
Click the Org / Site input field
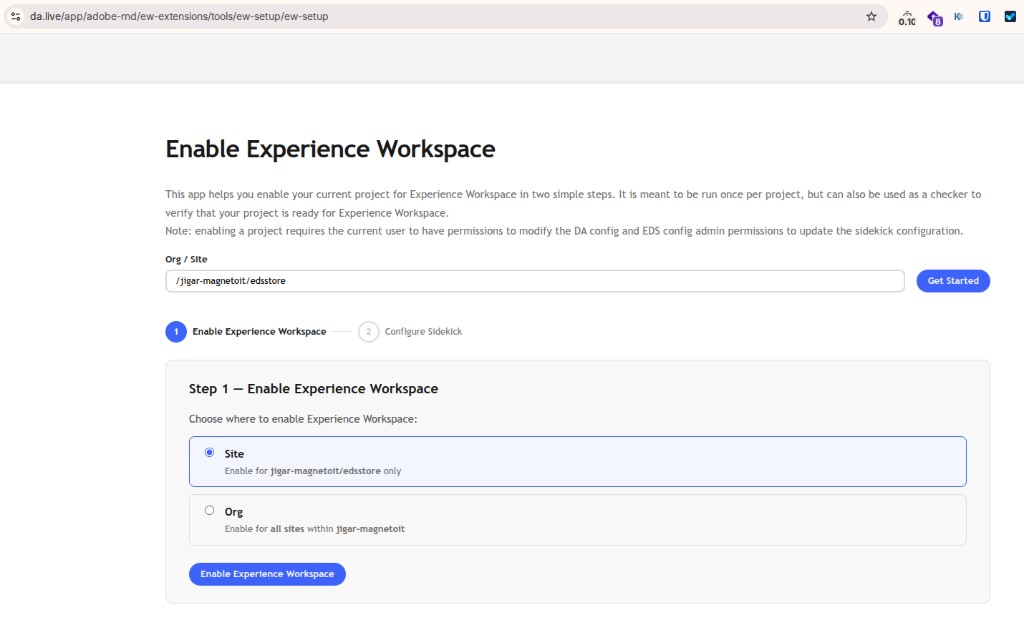[535, 281]
